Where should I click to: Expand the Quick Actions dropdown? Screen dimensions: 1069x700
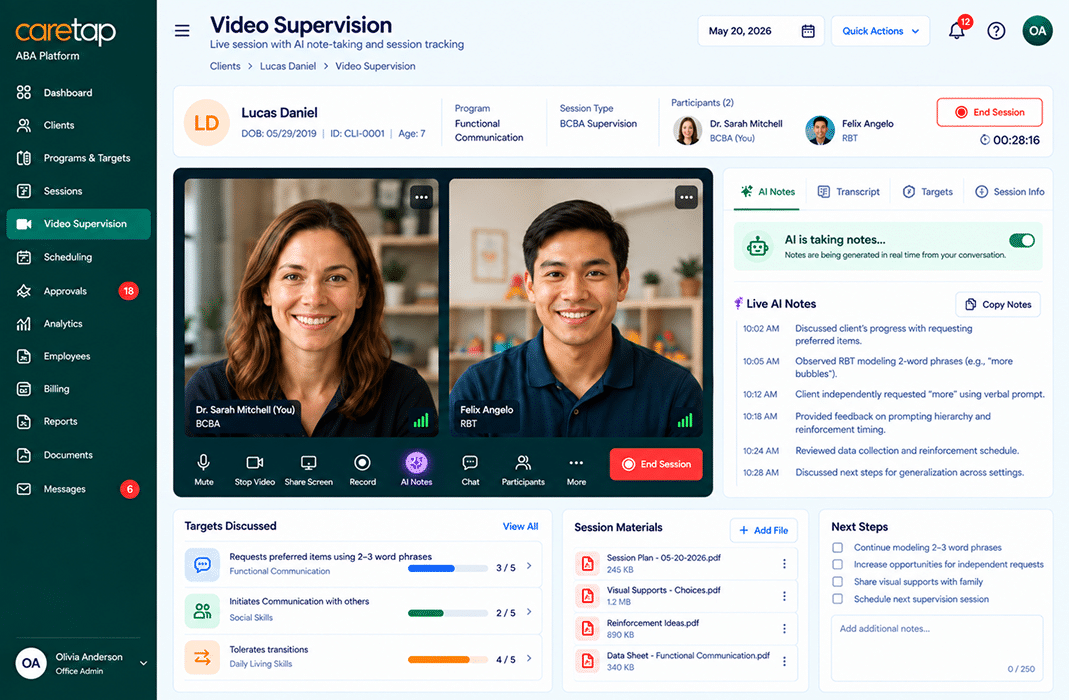(880, 31)
